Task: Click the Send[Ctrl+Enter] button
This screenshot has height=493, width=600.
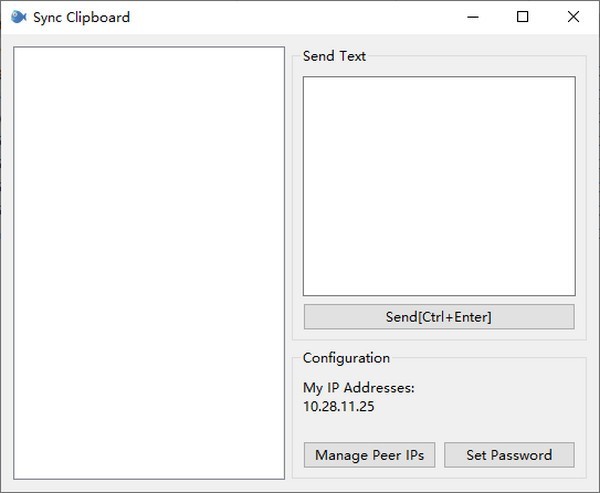Action: tap(439, 317)
